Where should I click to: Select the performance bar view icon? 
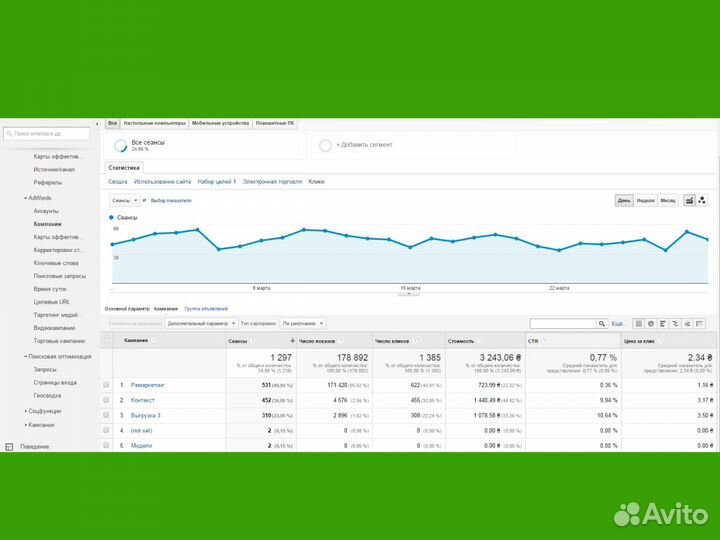[x=664, y=324]
